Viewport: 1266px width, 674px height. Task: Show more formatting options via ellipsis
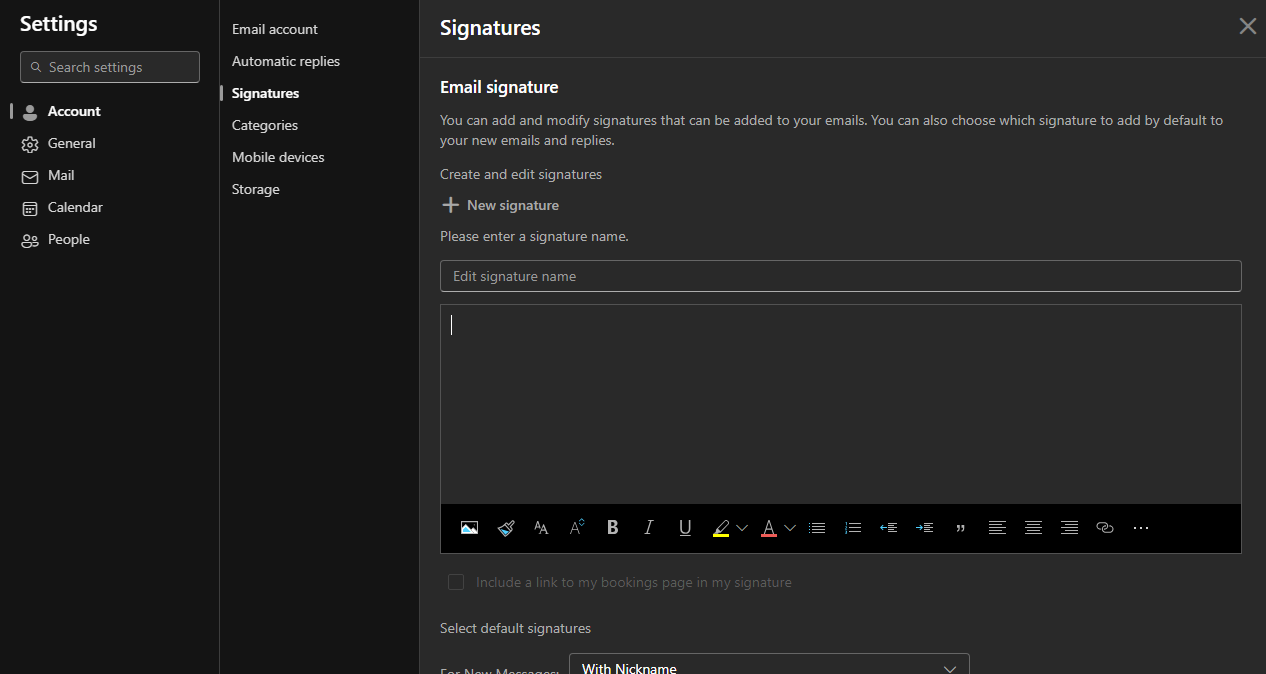click(1141, 528)
